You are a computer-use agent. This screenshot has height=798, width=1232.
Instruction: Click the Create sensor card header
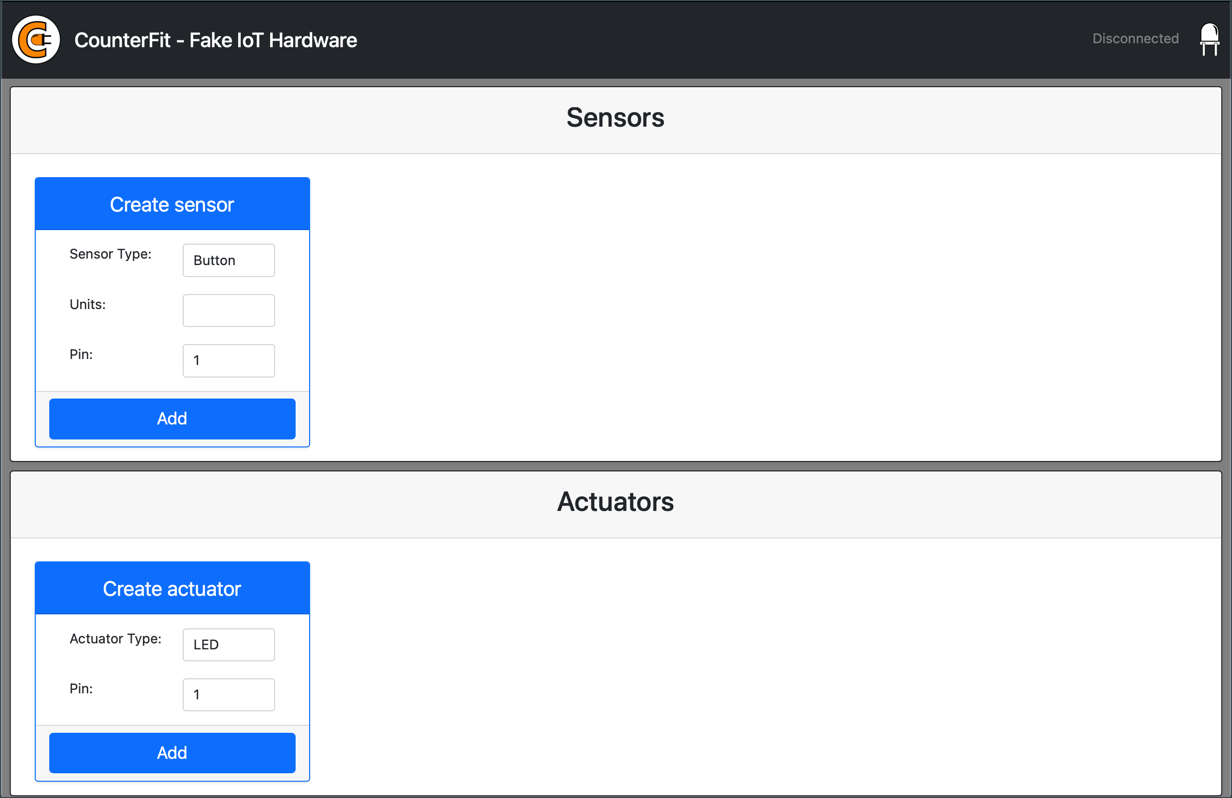point(172,205)
